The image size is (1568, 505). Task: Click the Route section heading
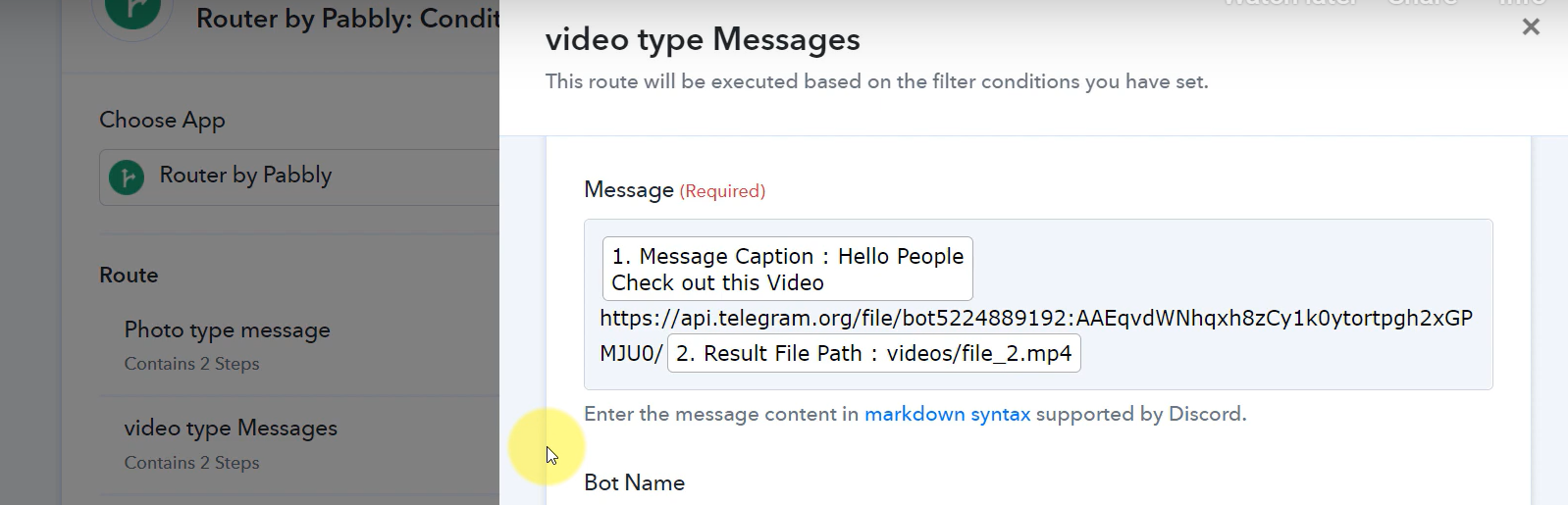pos(129,276)
